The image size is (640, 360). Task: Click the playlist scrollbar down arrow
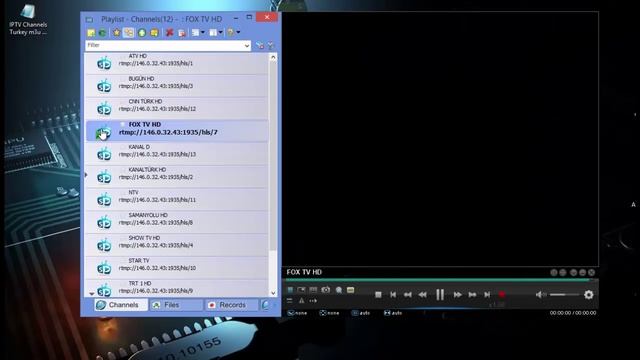click(273, 293)
